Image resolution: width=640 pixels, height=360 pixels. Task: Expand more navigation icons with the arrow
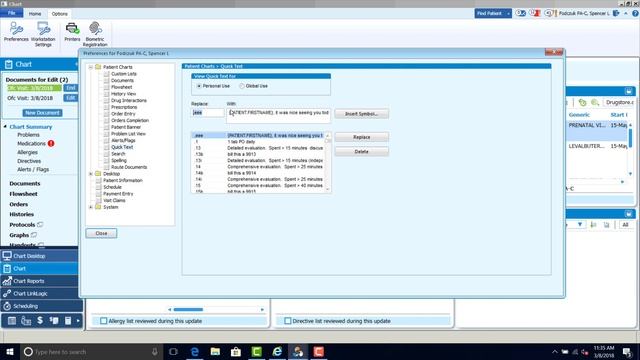click(x=78, y=321)
